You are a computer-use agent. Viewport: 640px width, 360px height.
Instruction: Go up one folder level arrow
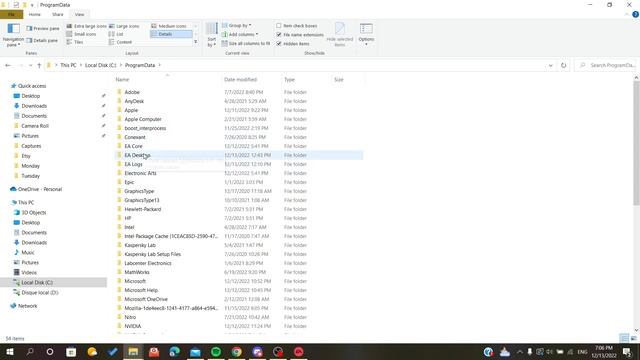click(x=39, y=65)
